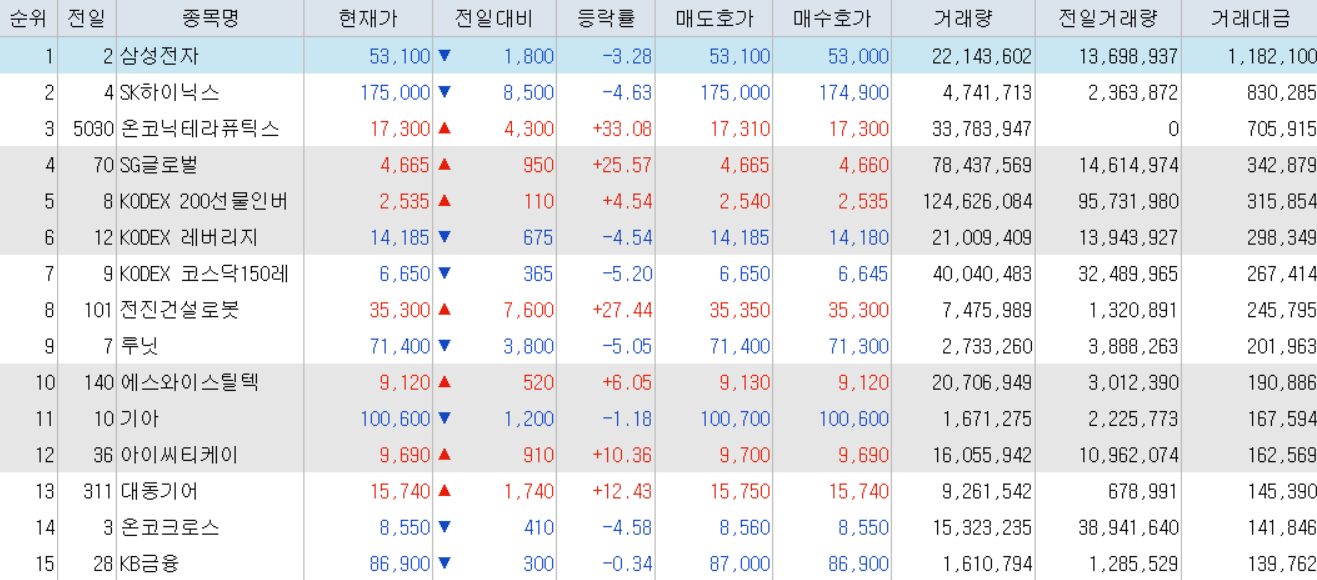Click previous volume value 38,941,640
The width and height of the screenshot is (1317, 580).
1128,527
